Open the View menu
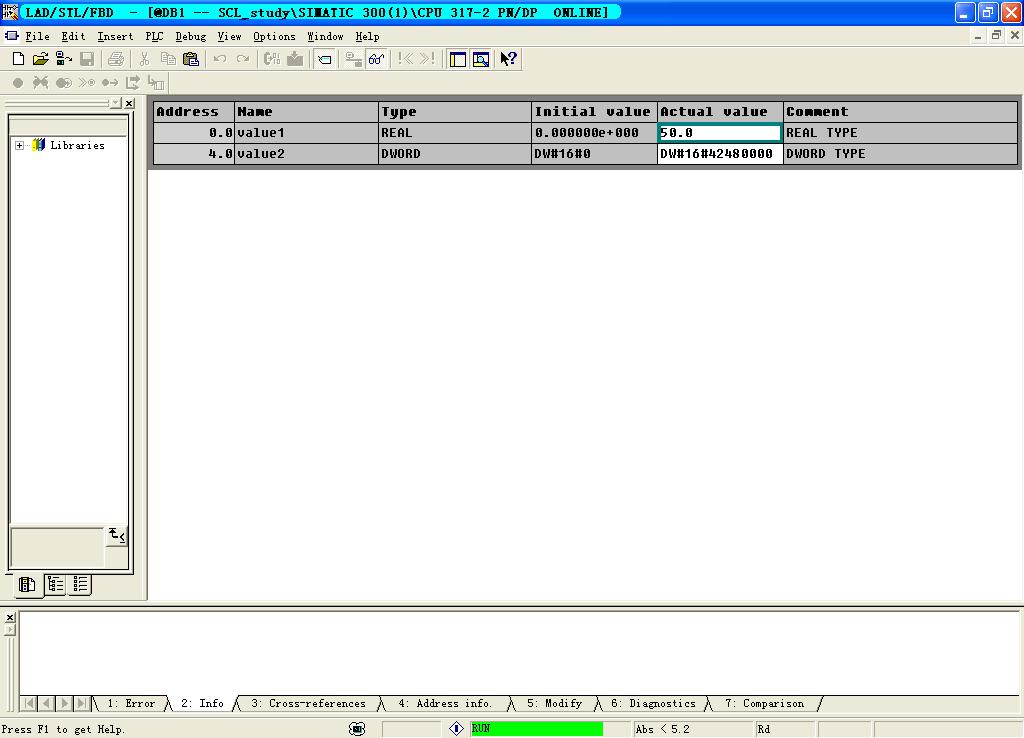Viewport: 1024px width, 738px height. pos(229,37)
